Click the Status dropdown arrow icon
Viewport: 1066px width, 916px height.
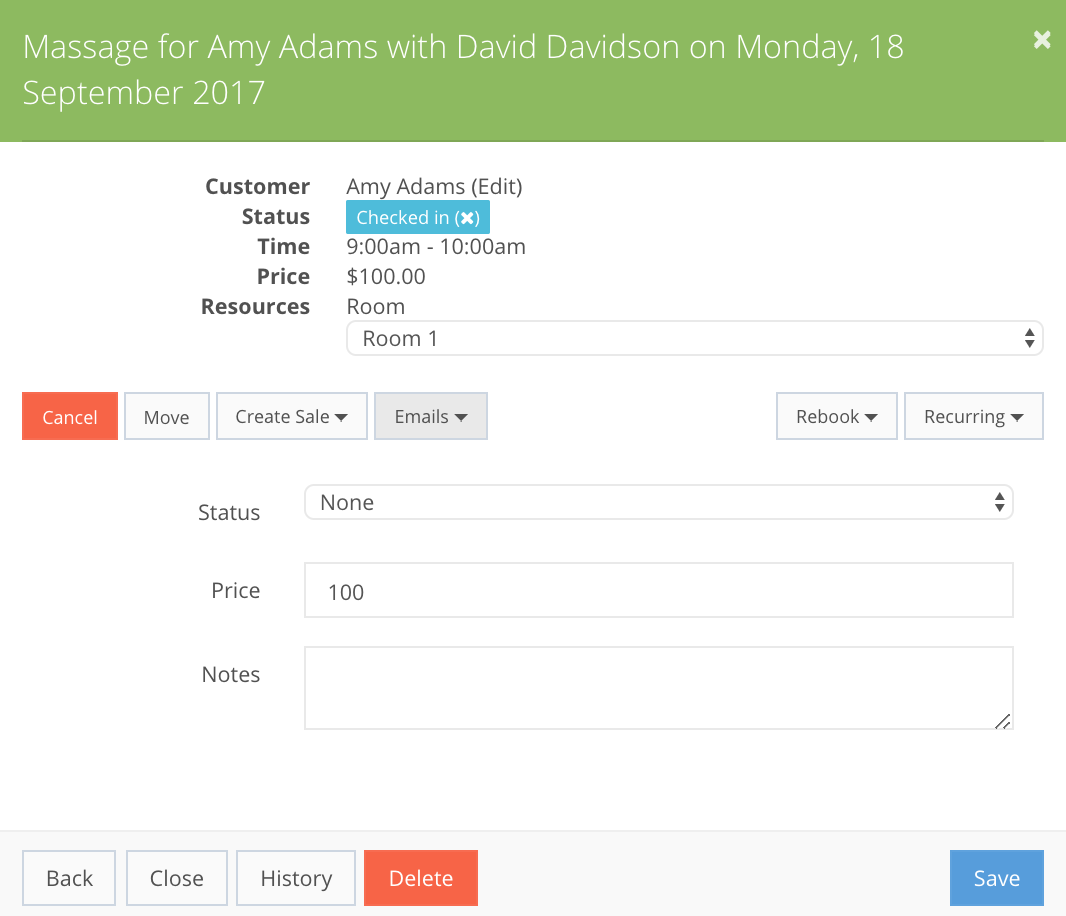click(x=999, y=502)
